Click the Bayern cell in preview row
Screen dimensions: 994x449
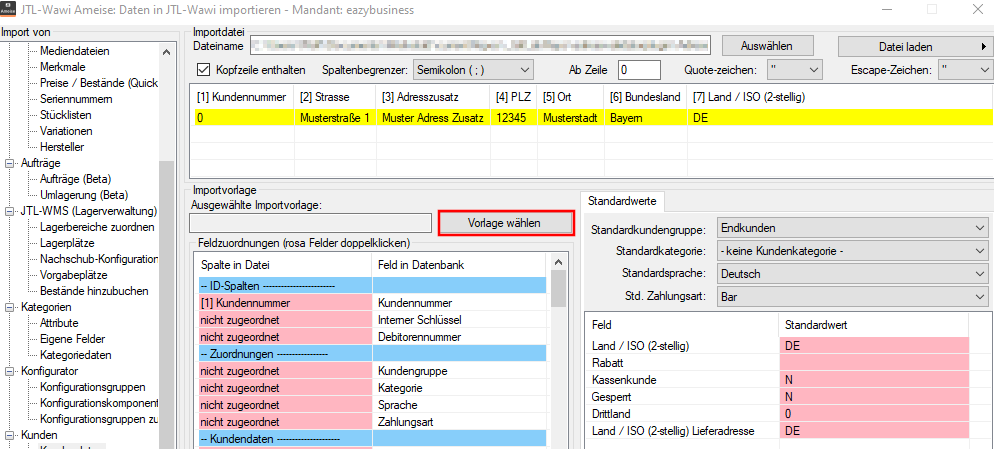pos(645,118)
